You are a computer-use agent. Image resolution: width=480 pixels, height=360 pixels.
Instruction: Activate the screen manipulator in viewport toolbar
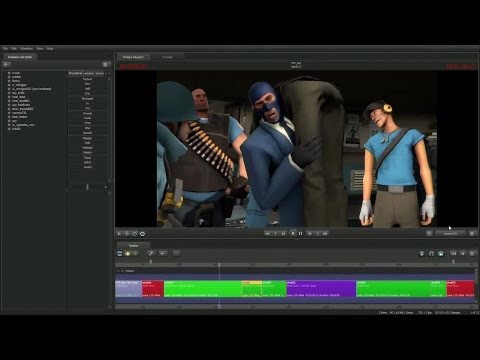[143, 234]
